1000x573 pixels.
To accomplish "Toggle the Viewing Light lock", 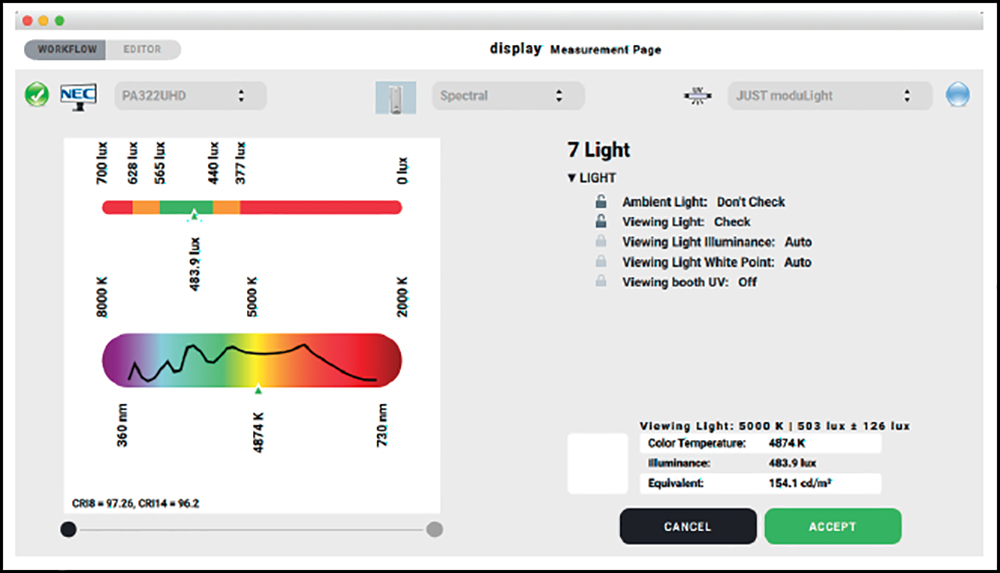I will click(x=601, y=222).
